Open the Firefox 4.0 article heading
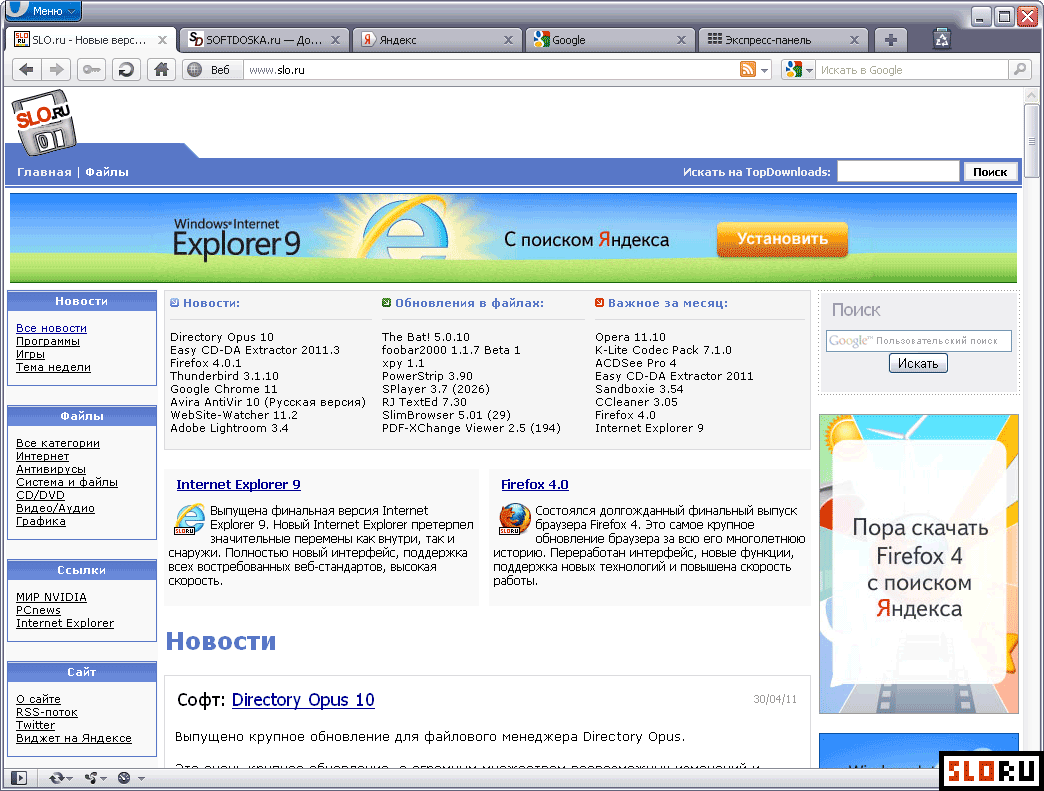 [x=535, y=485]
